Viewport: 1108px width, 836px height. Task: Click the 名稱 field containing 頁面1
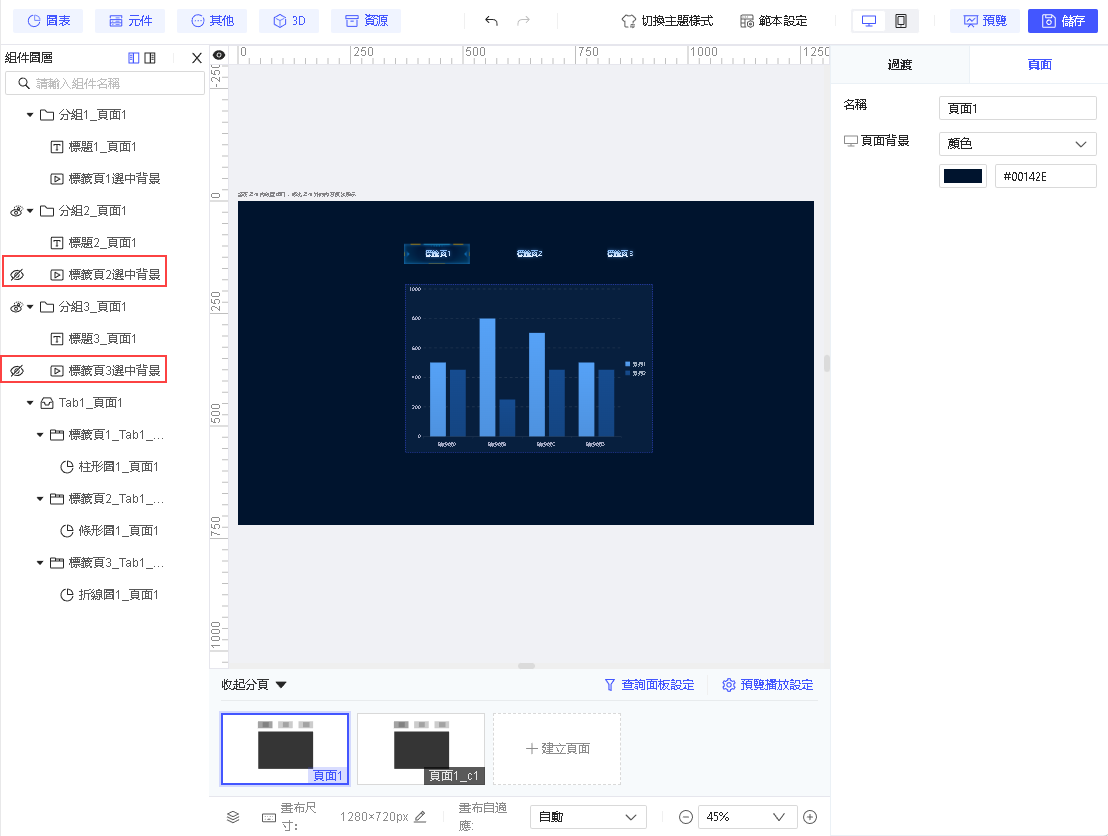(x=1018, y=108)
